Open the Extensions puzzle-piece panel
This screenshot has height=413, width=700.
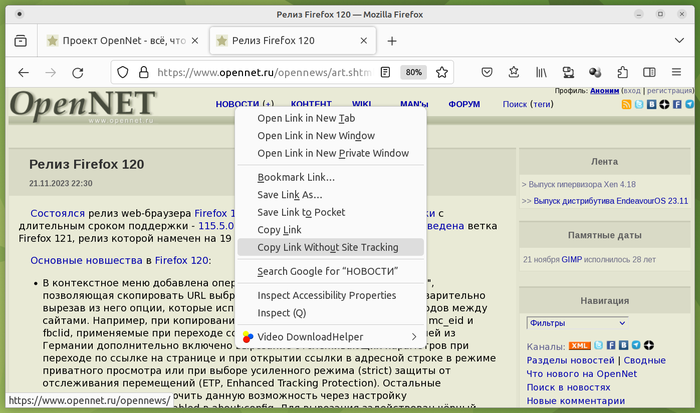coord(622,72)
